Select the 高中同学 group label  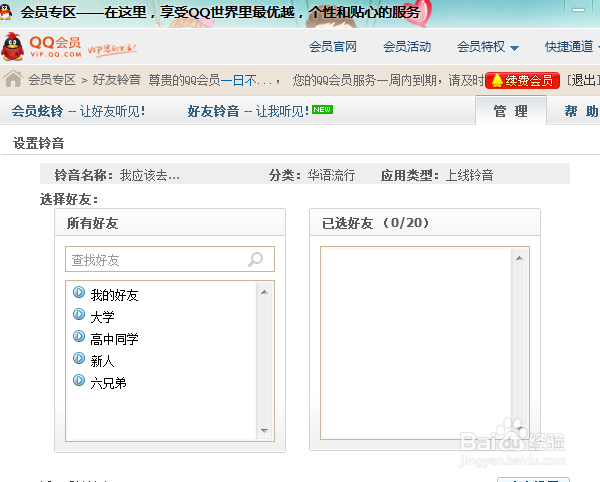[114, 339]
